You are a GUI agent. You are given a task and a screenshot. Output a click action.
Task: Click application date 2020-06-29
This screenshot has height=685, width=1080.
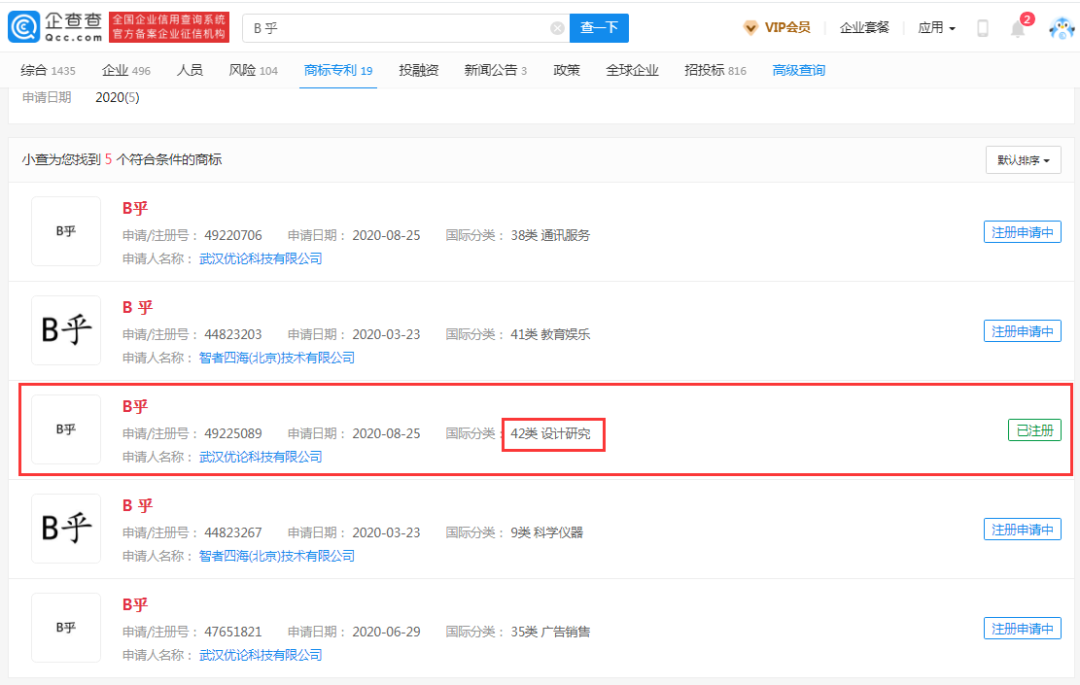[386, 632]
